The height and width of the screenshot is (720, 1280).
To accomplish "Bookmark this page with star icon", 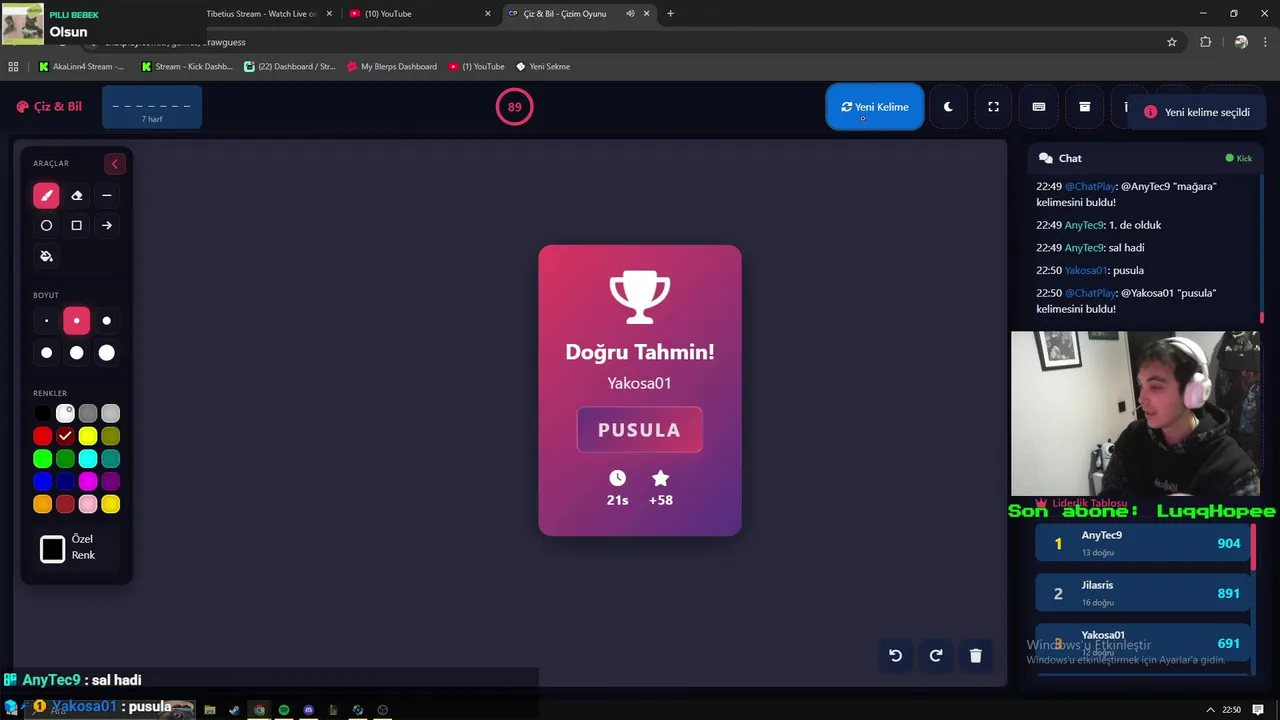I will 1172,42.
